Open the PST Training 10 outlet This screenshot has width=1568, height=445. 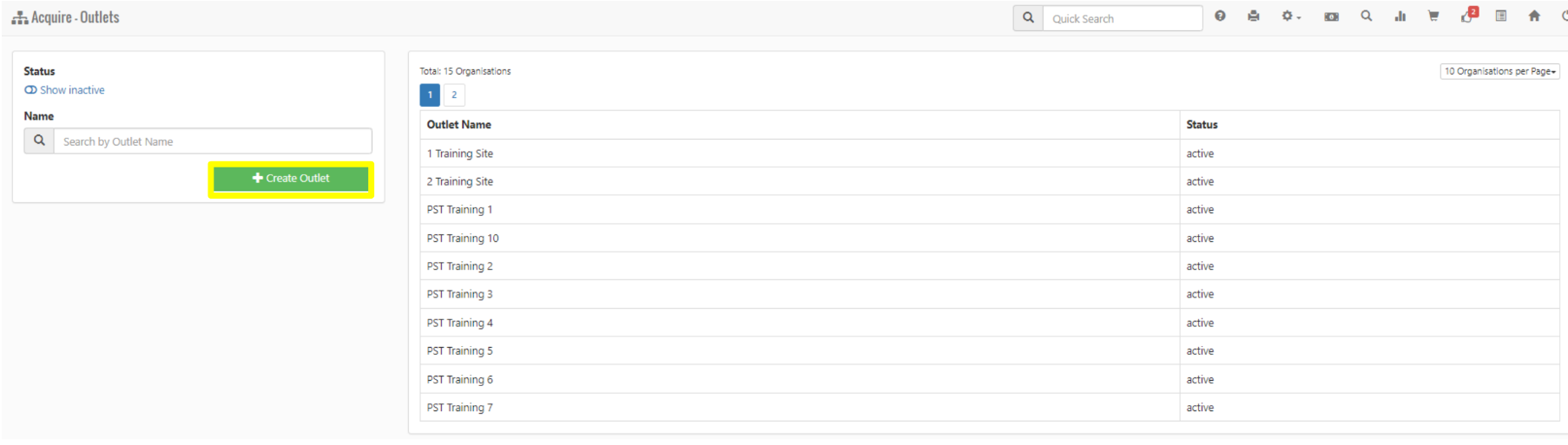point(463,239)
